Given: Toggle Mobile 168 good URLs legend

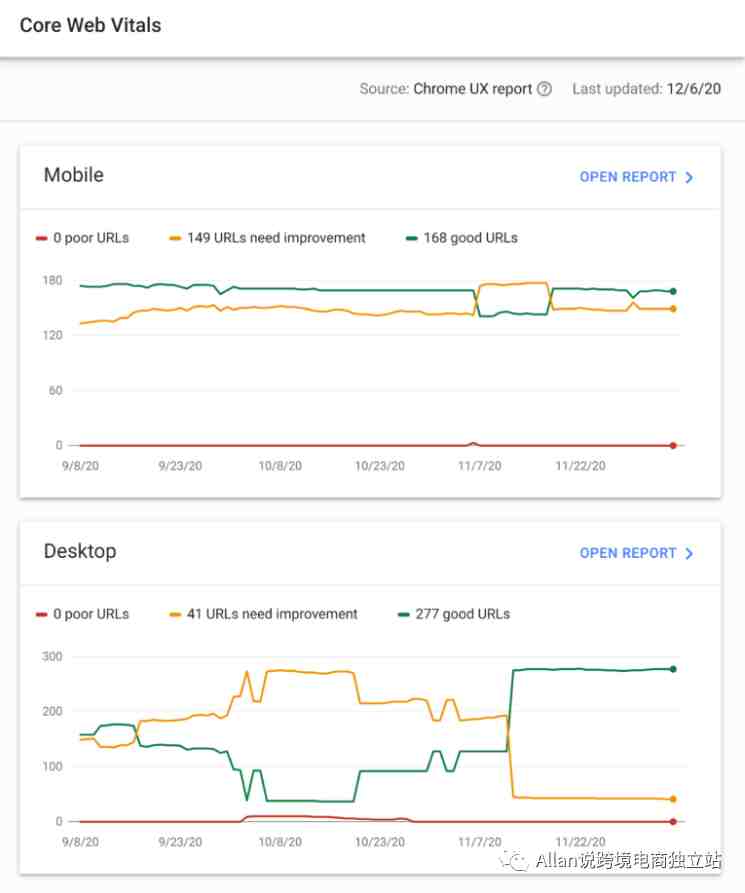Looking at the screenshot, I should (x=461, y=238).
